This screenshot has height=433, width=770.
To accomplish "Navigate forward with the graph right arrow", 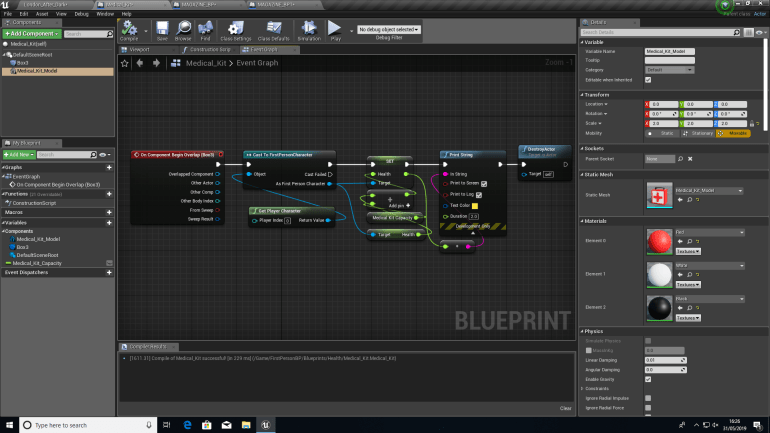I will click(x=156, y=63).
